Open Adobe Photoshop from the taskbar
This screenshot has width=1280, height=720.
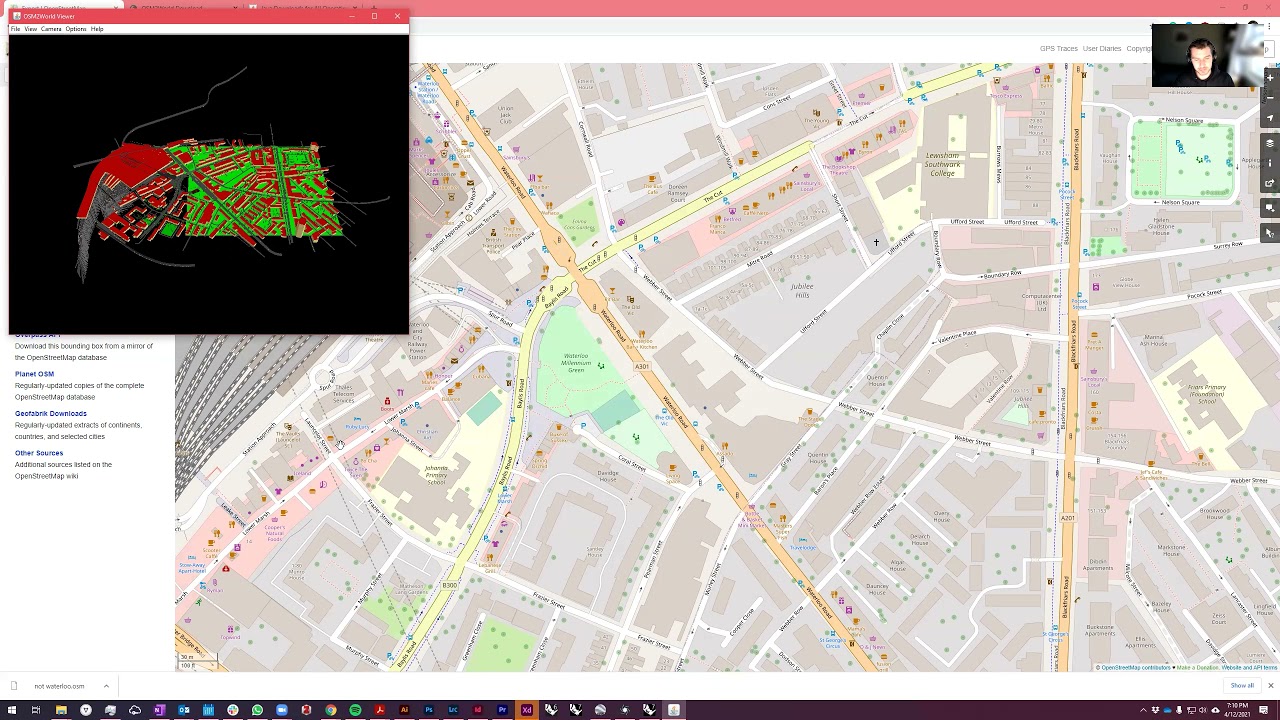[x=429, y=710]
